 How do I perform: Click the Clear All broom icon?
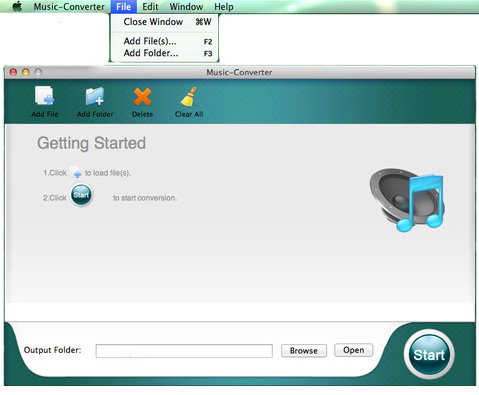click(189, 96)
